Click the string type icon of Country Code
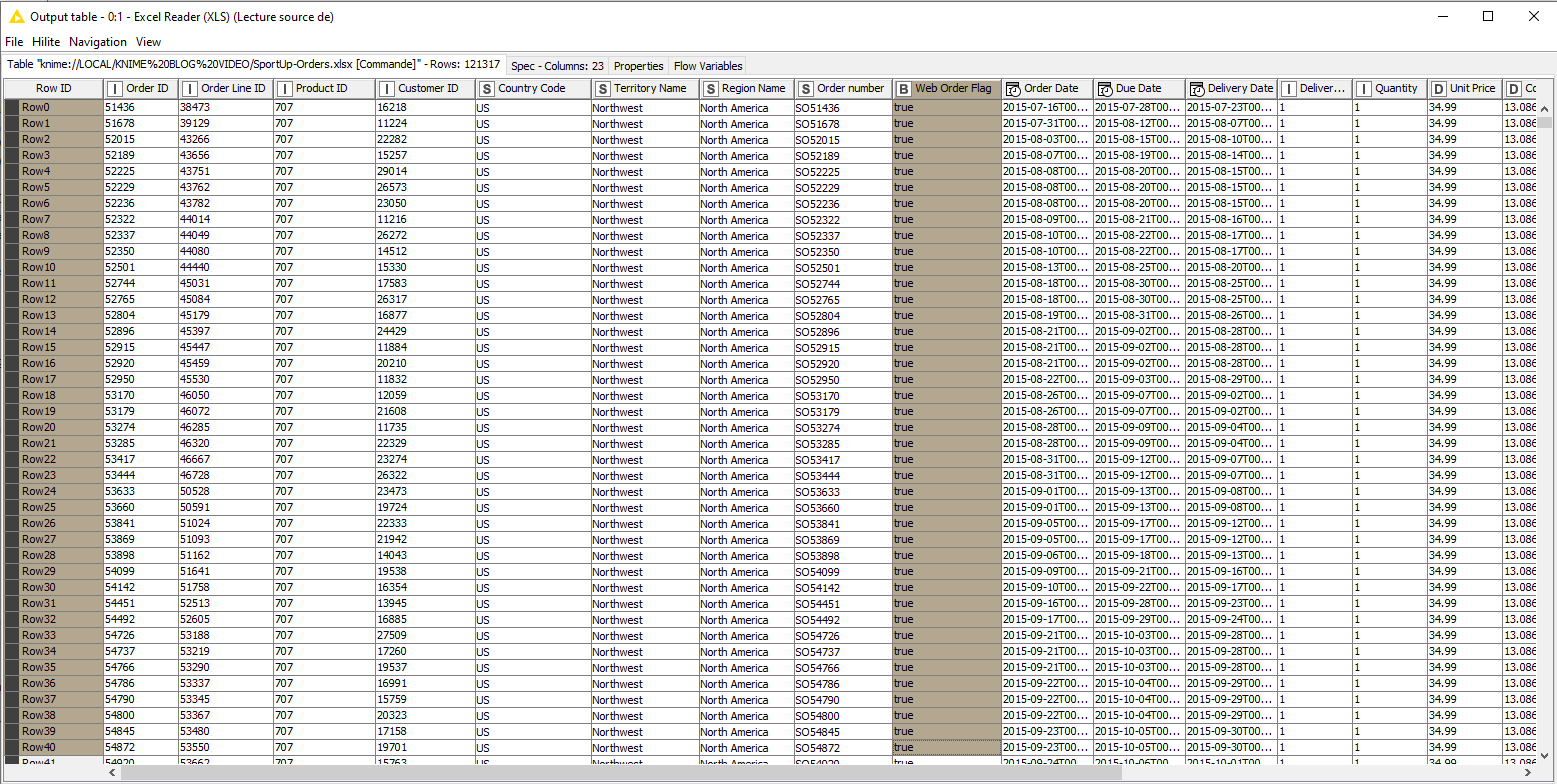 coord(486,89)
